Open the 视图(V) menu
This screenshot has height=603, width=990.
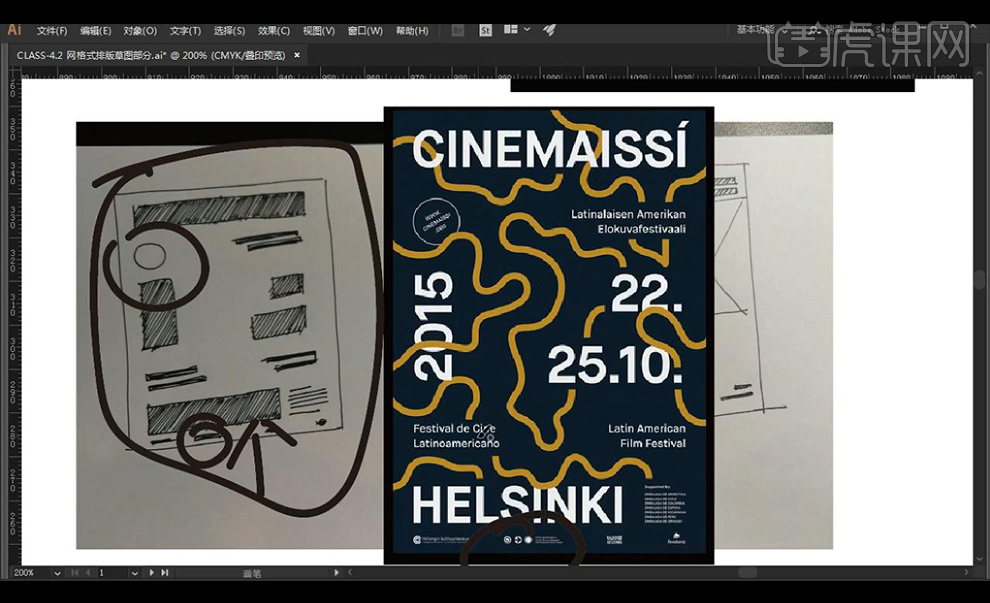(318, 31)
